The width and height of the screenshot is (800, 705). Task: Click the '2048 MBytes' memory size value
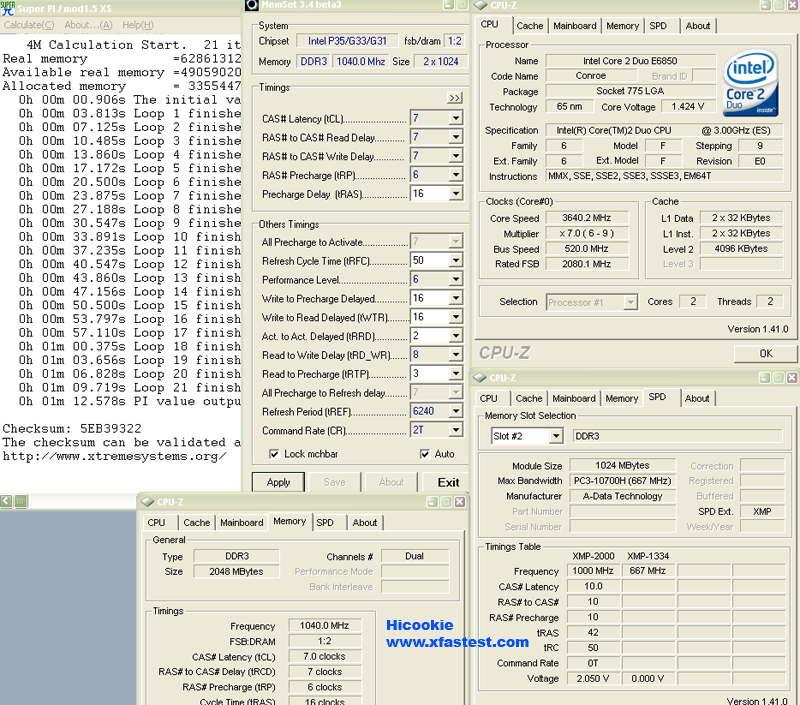click(x=236, y=572)
